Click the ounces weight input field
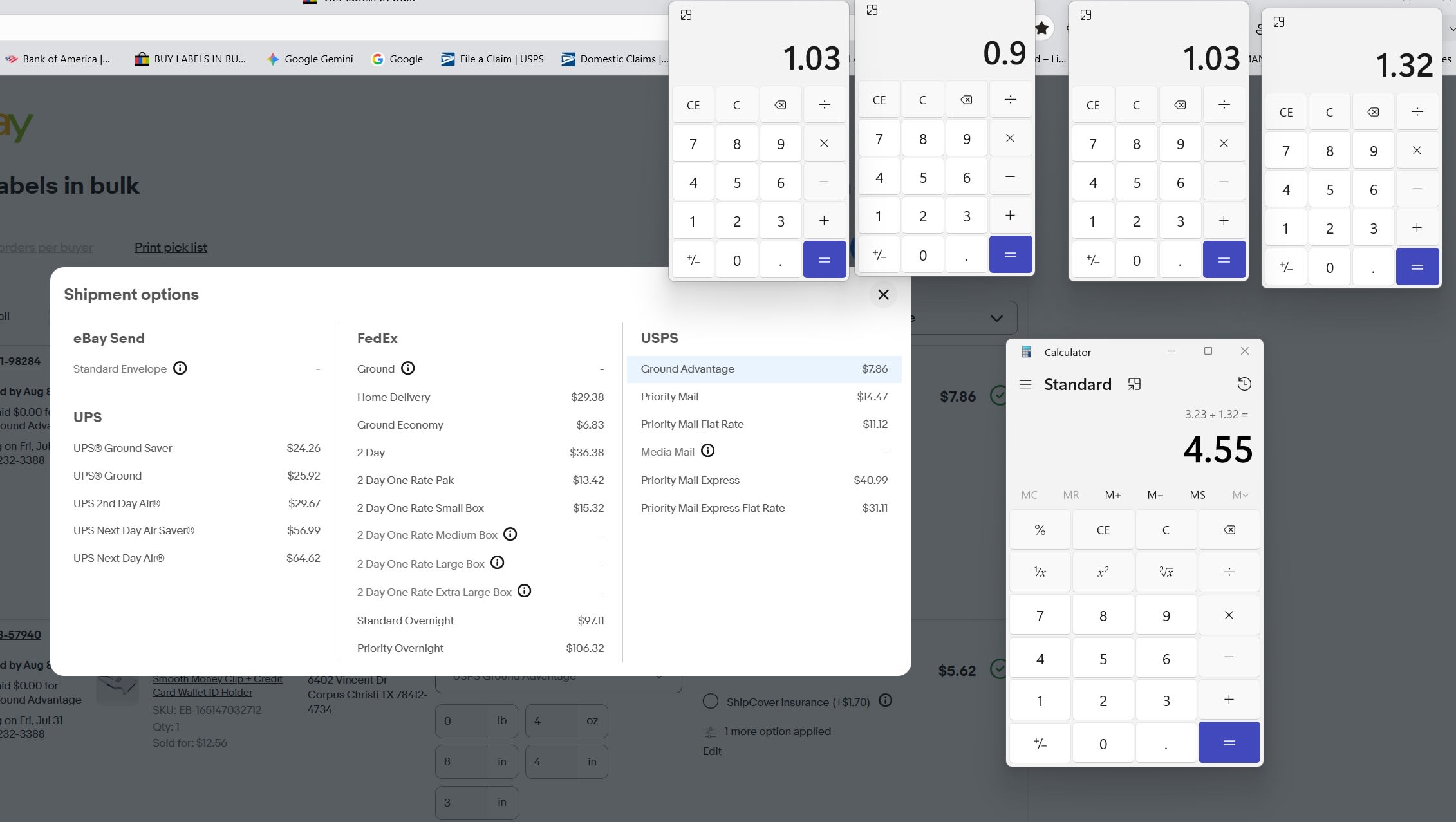The width and height of the screenshot is (1456, 822). (x=551, y=721)
